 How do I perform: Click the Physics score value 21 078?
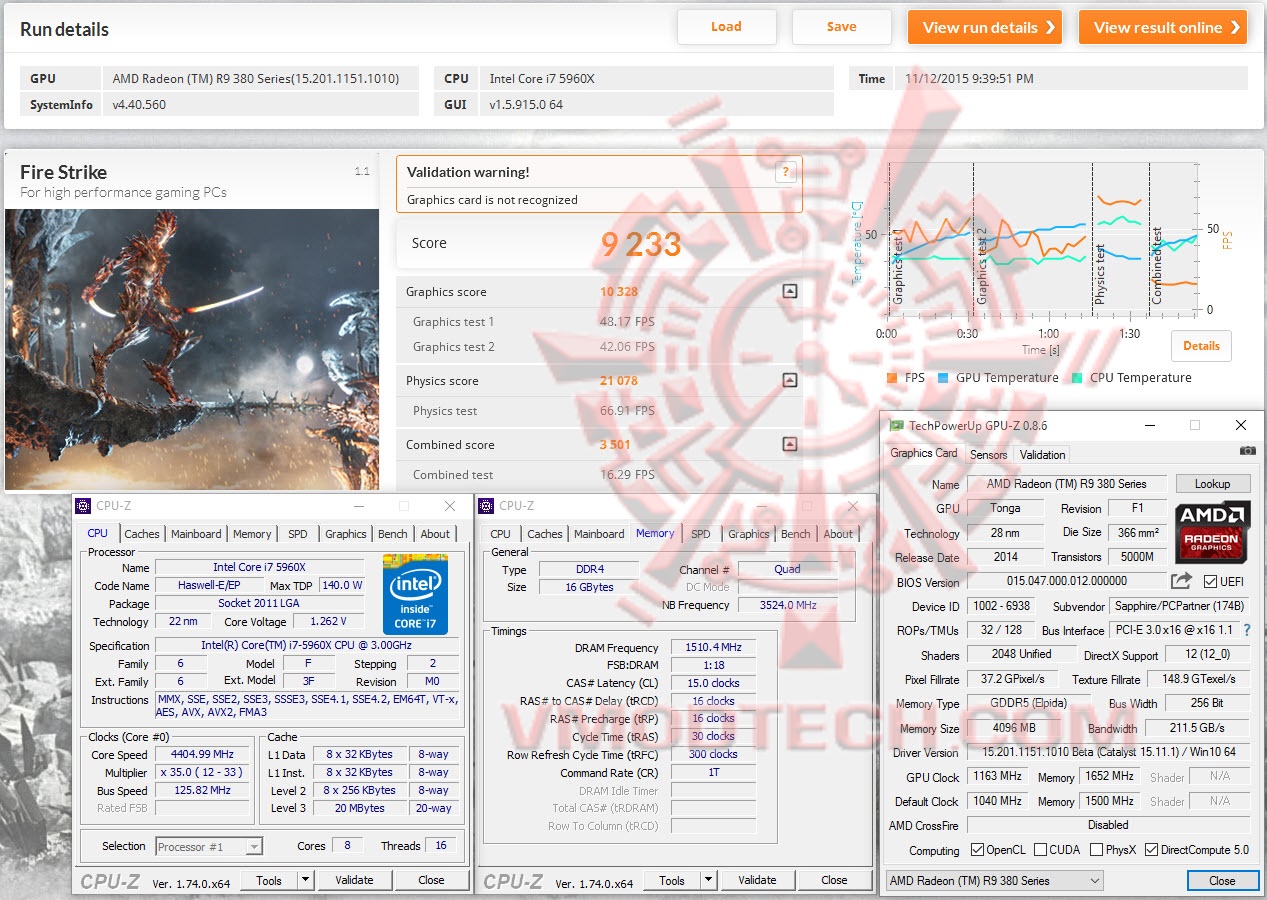coord(619,381)
